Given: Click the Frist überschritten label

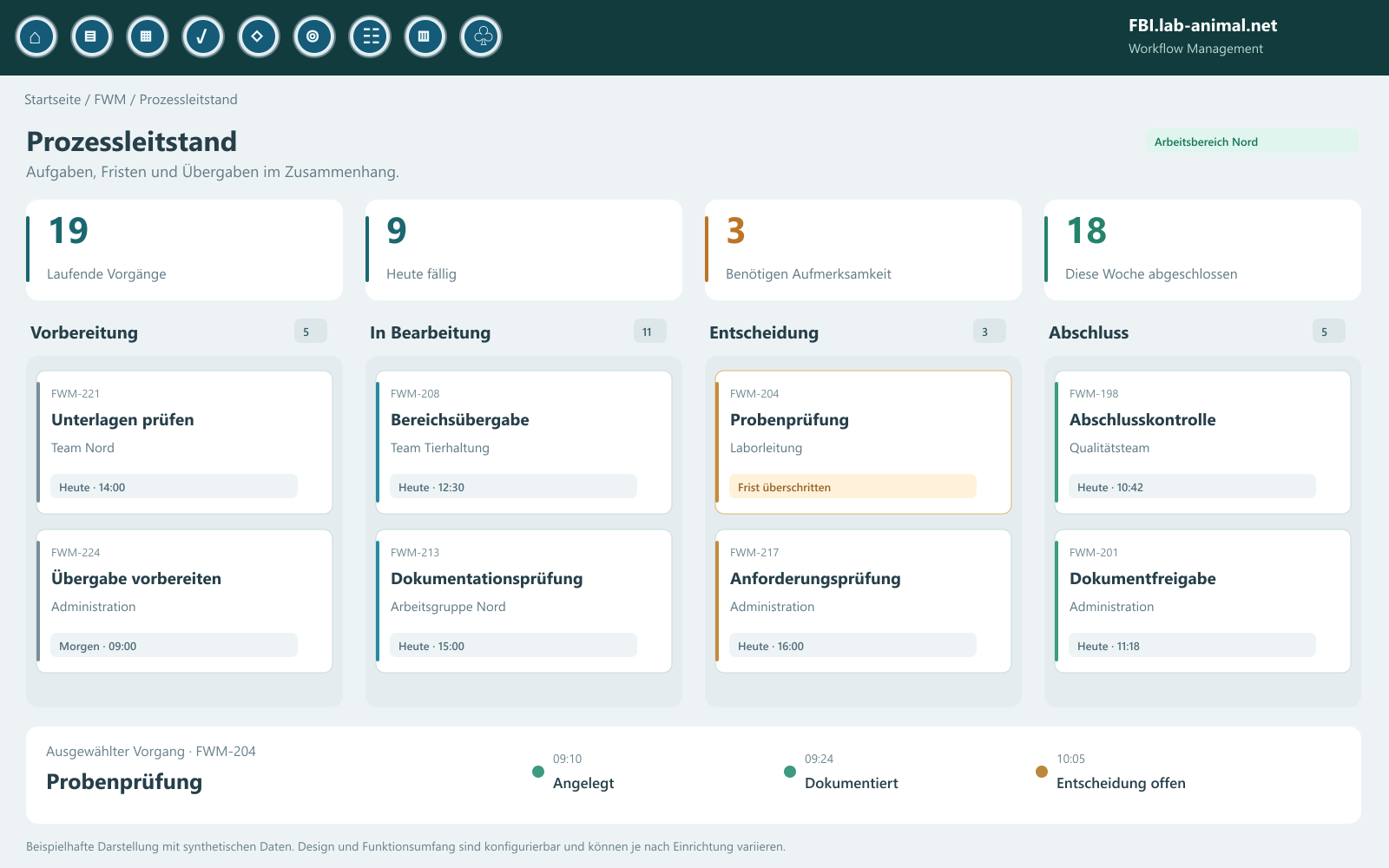Looking at the screenshot, I should click(x=852, y=487).
